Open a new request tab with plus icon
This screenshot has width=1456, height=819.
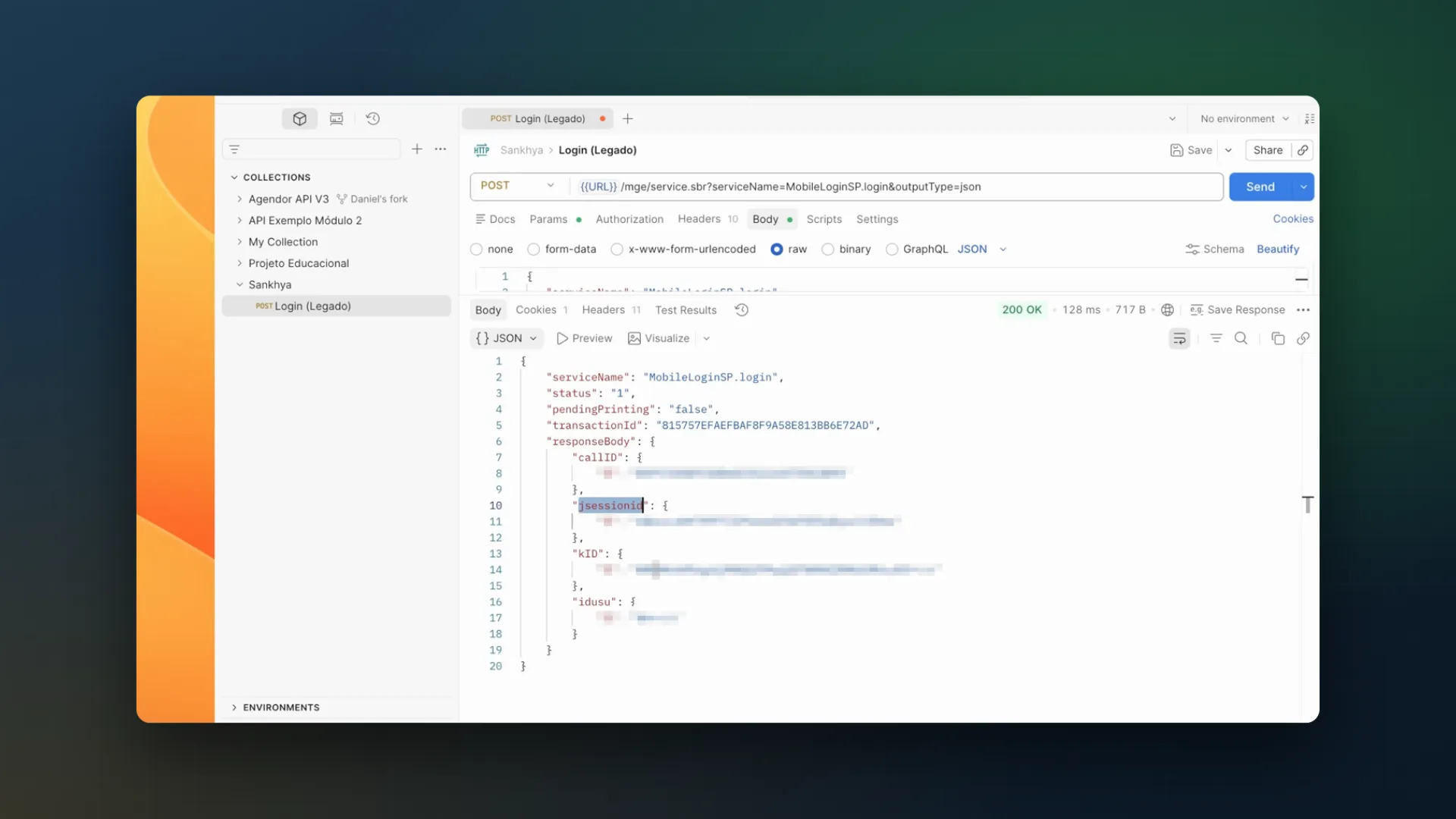pyautogui.click(x=628, y=118)
